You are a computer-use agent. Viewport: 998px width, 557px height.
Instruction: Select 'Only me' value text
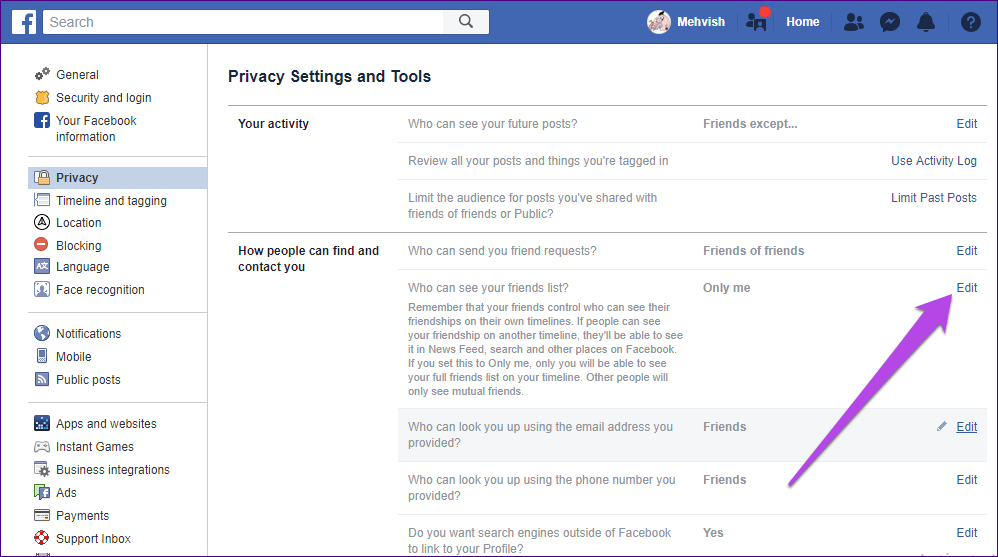tap(726, 288)
